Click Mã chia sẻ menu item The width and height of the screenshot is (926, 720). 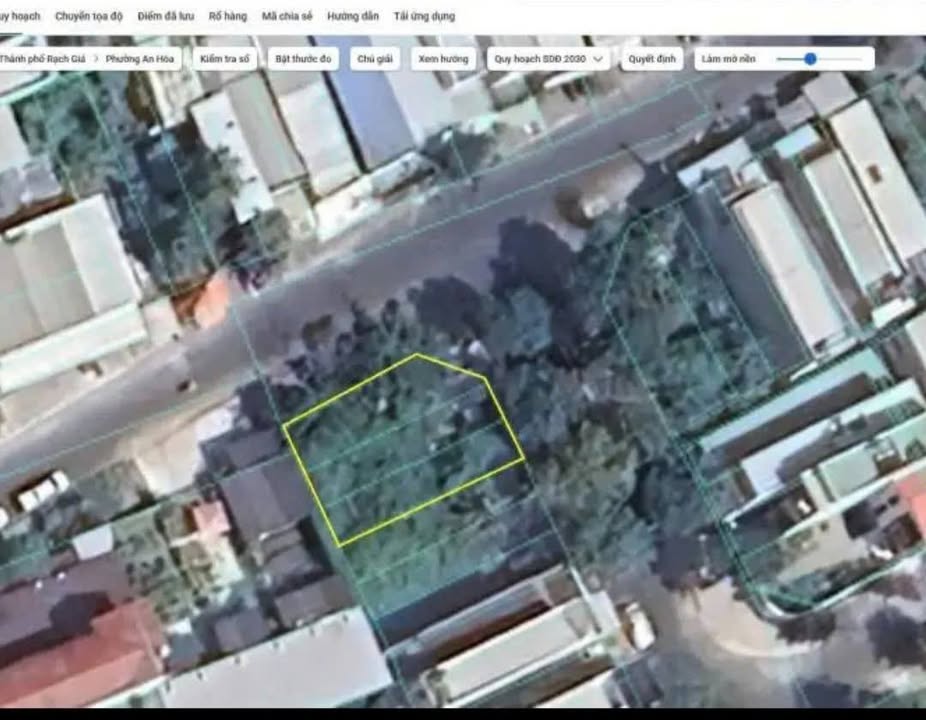(288, 15)
